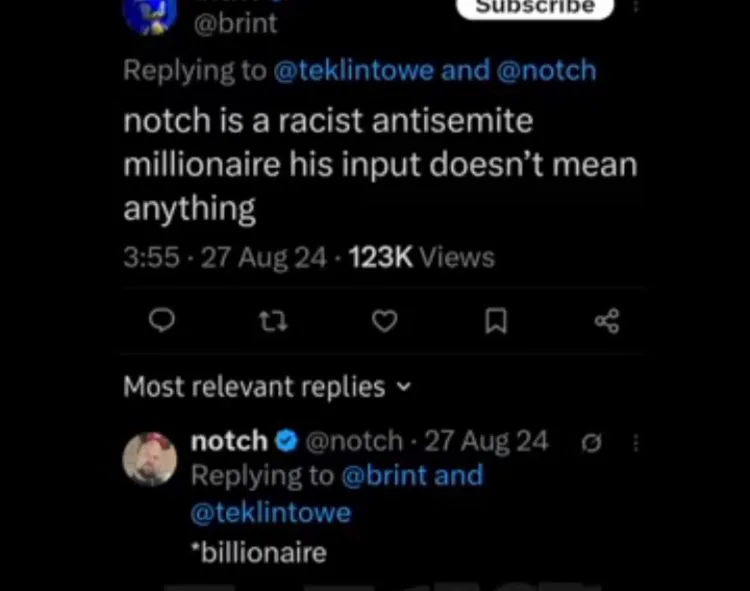This screenshot has height=591, width=750.
Task: Click the 123K Views count
Action: (421, 257)
